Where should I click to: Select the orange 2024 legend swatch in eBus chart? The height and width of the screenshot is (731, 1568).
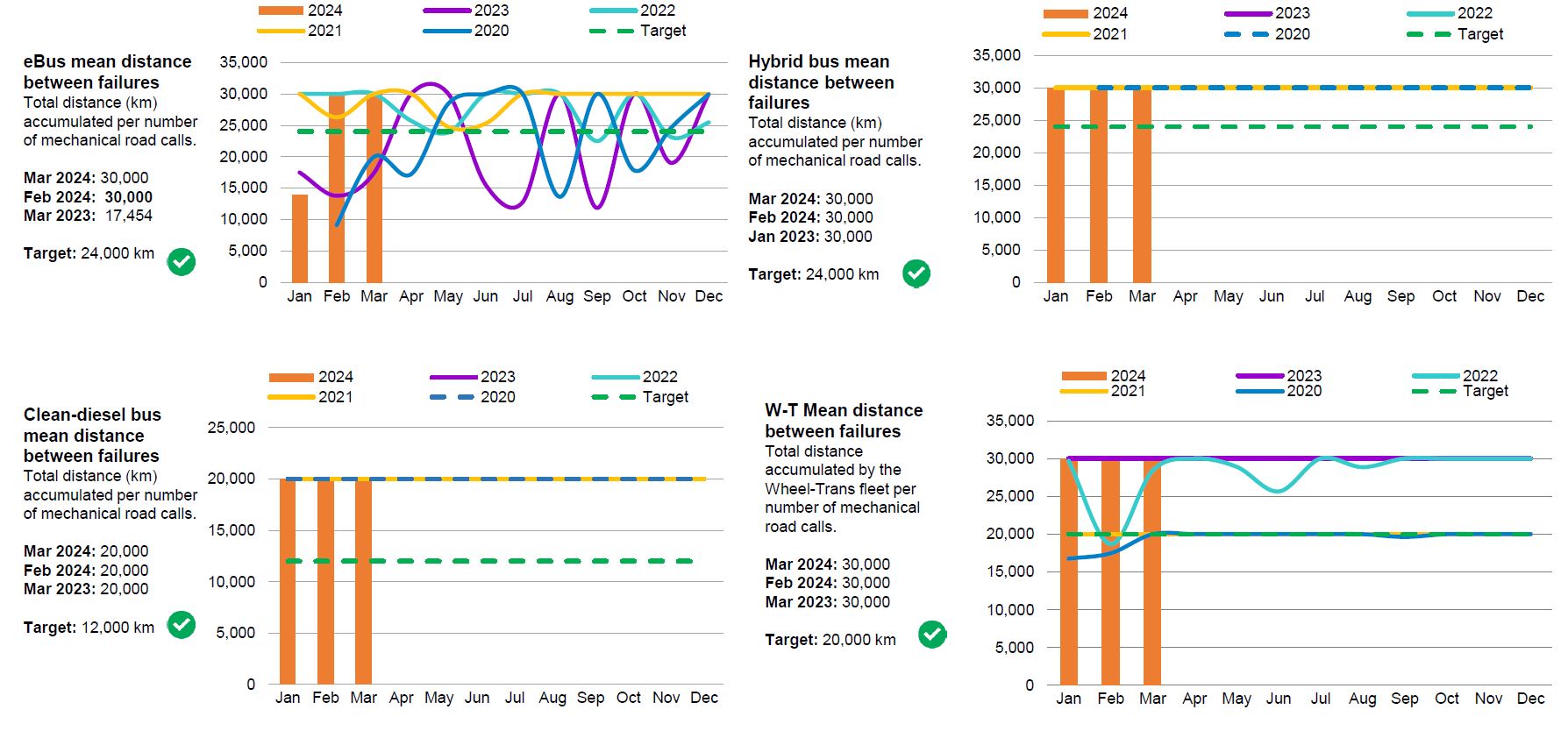click(x=280, y=11)
